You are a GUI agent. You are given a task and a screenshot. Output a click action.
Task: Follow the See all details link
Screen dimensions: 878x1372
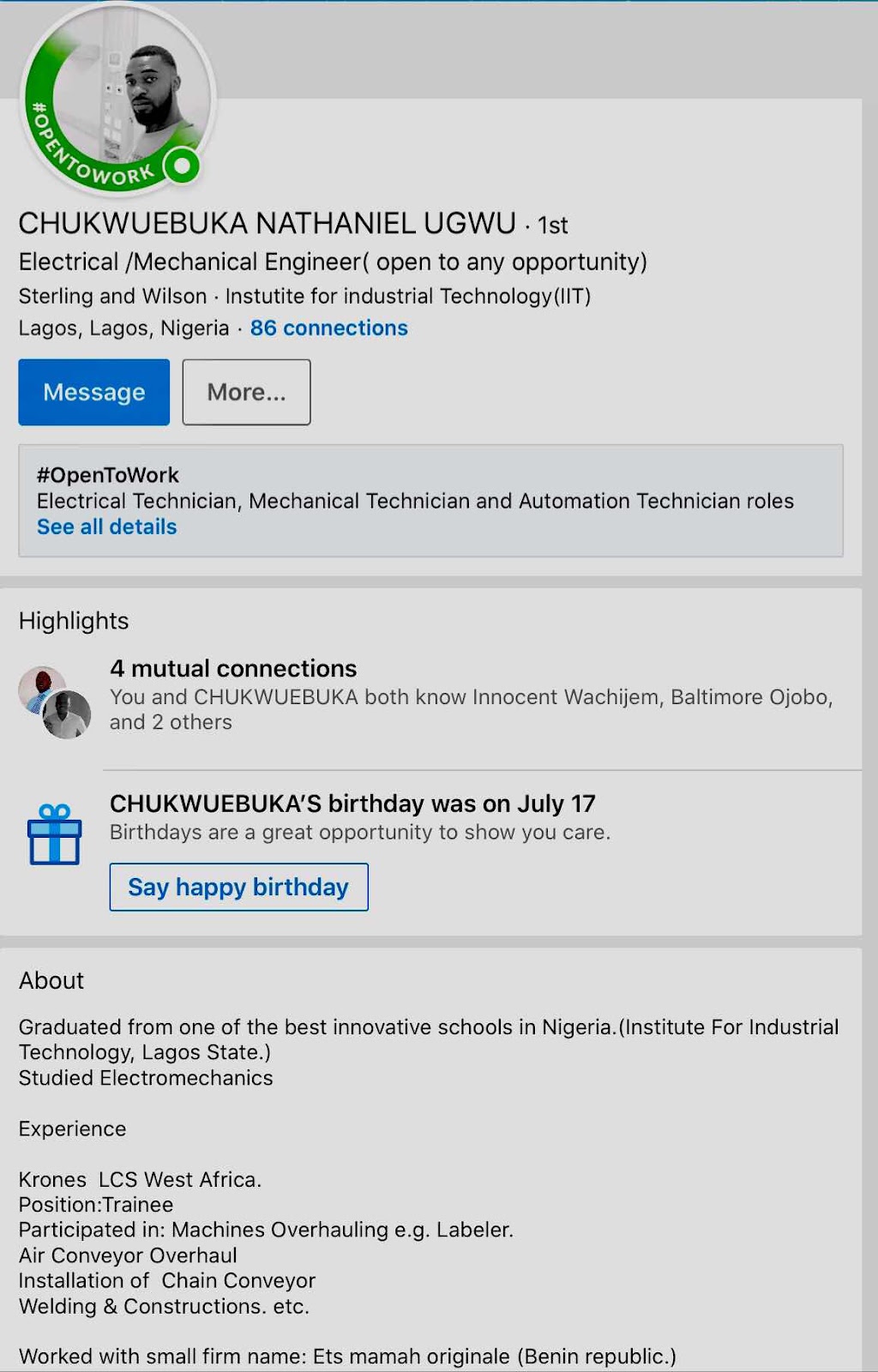click(x=106, y=527)
